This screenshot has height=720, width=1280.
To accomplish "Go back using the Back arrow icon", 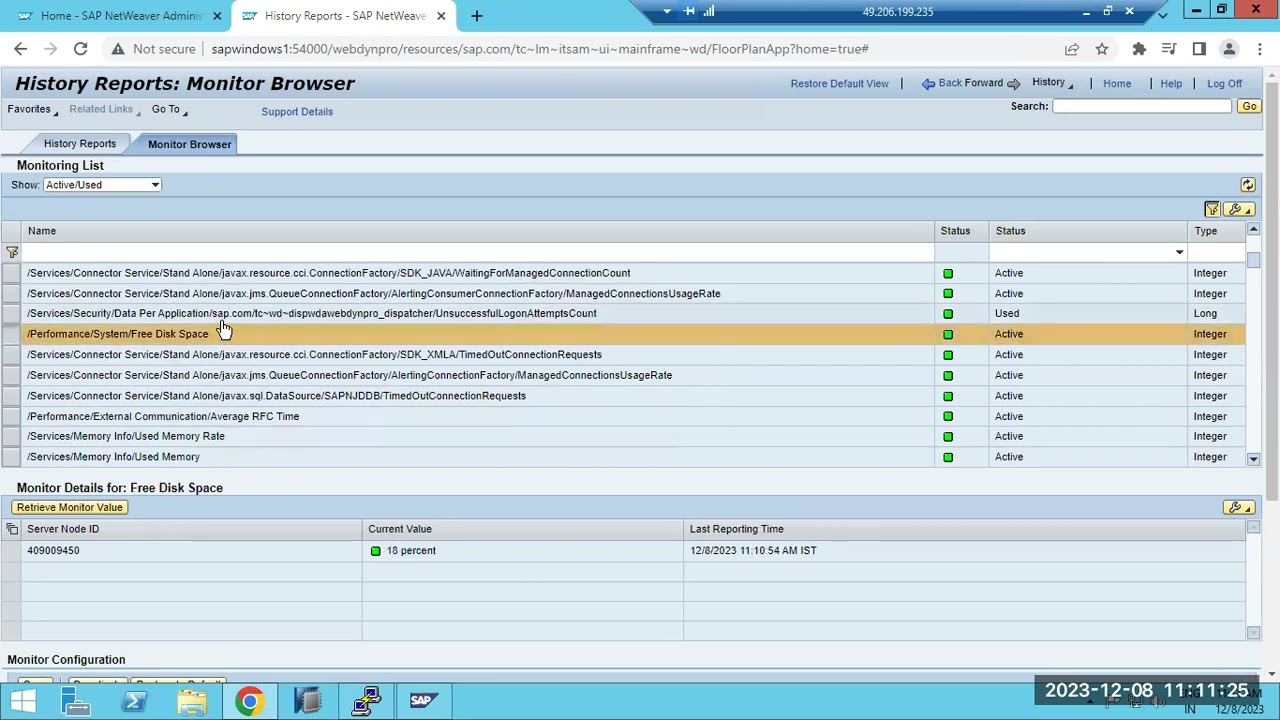I will tap(928, 84).
